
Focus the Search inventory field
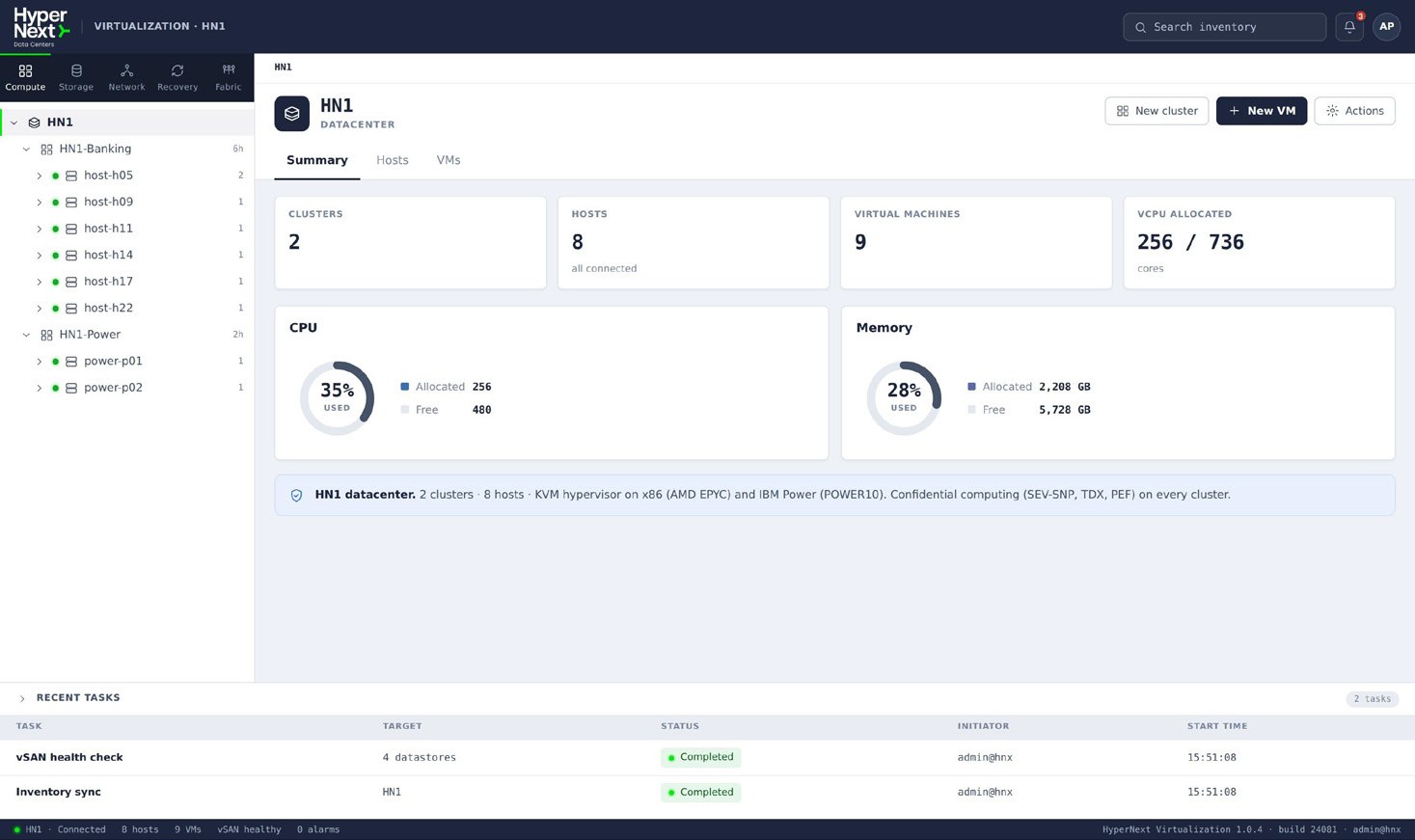pos(1224,27)
